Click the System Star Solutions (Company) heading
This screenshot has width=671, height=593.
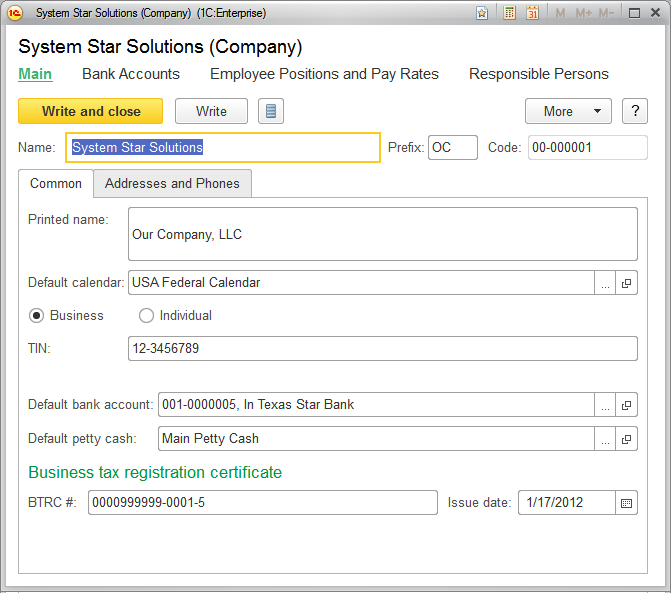(160, 47)
